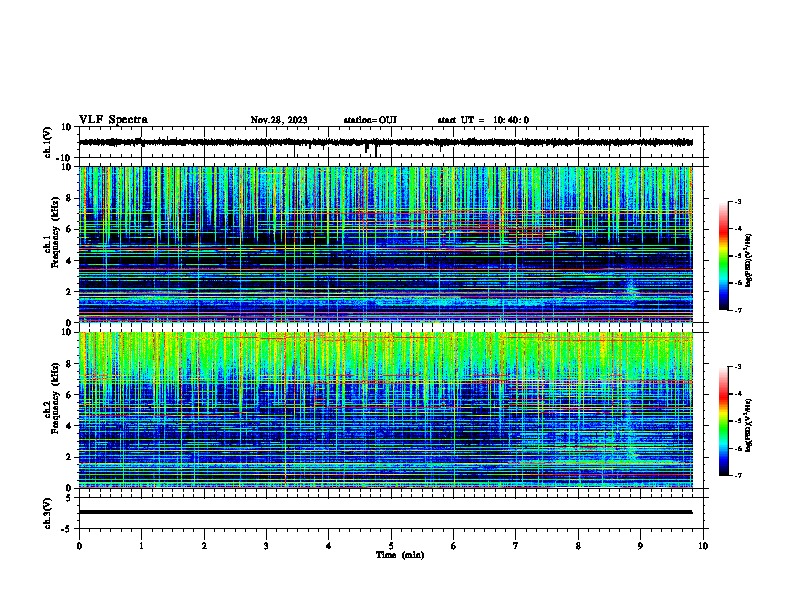Click the "VLF Spectra" plot title
Screen dimensions: 792x612
coord(113,120)
